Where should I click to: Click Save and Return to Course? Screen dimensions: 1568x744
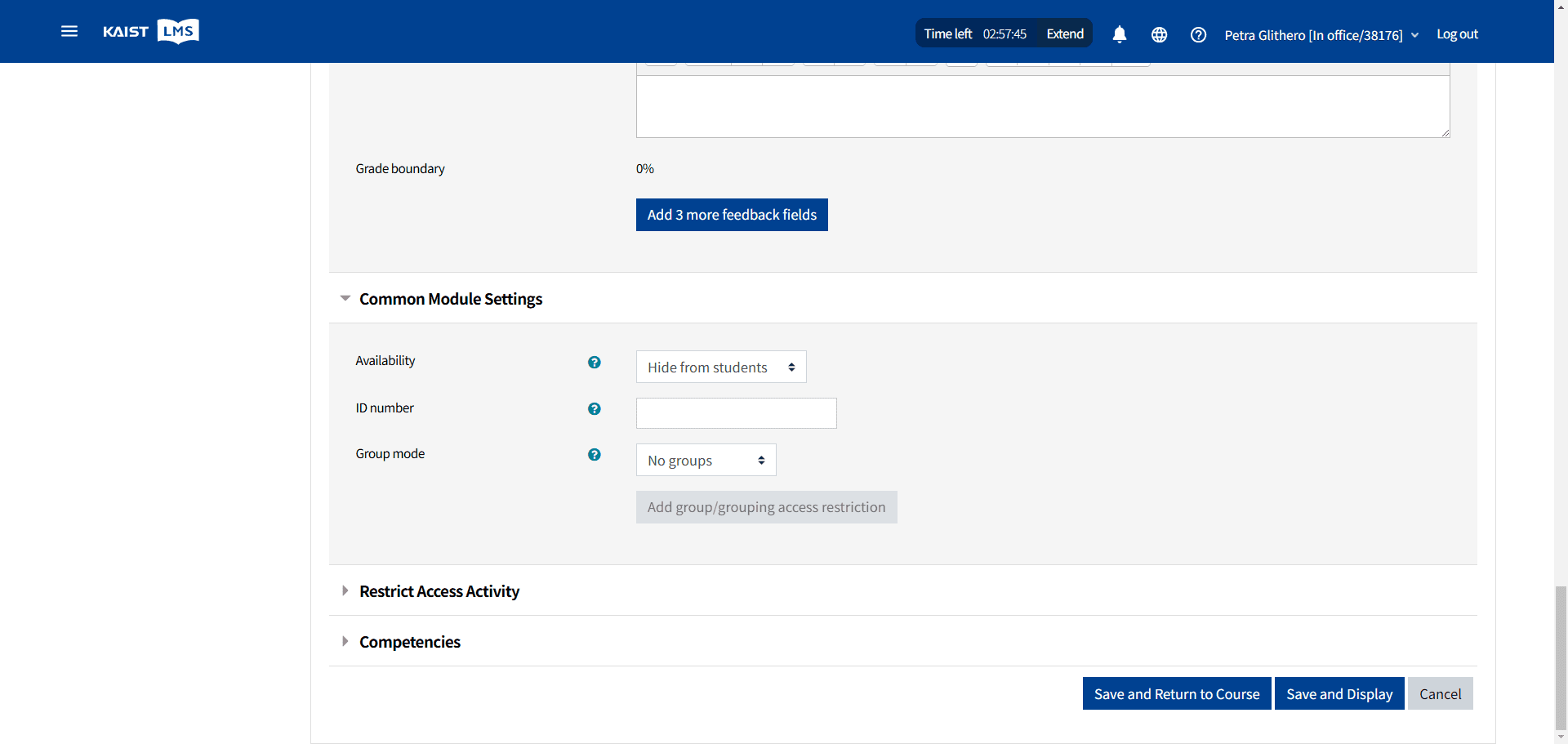pyautogui.click(x=1177, y=693)
